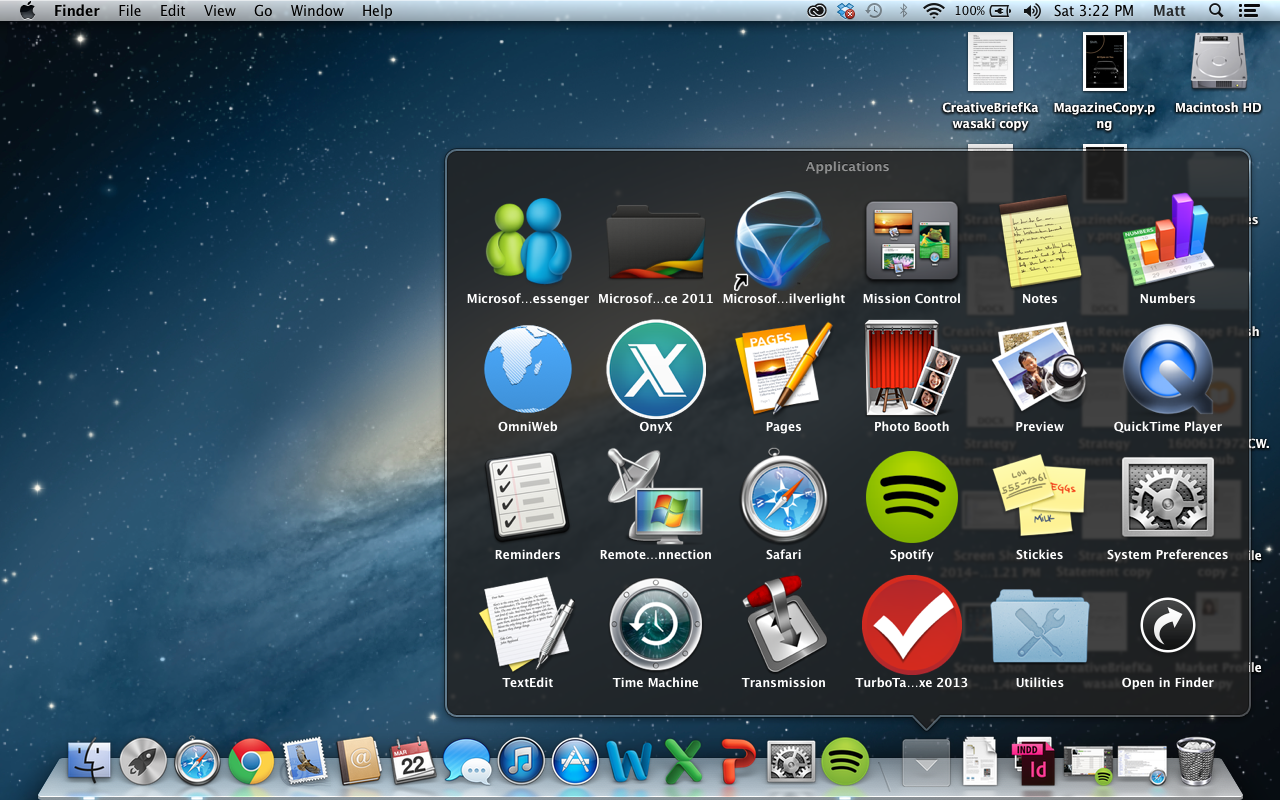
Task: Show Notification Center
Action: (1248, 11)
